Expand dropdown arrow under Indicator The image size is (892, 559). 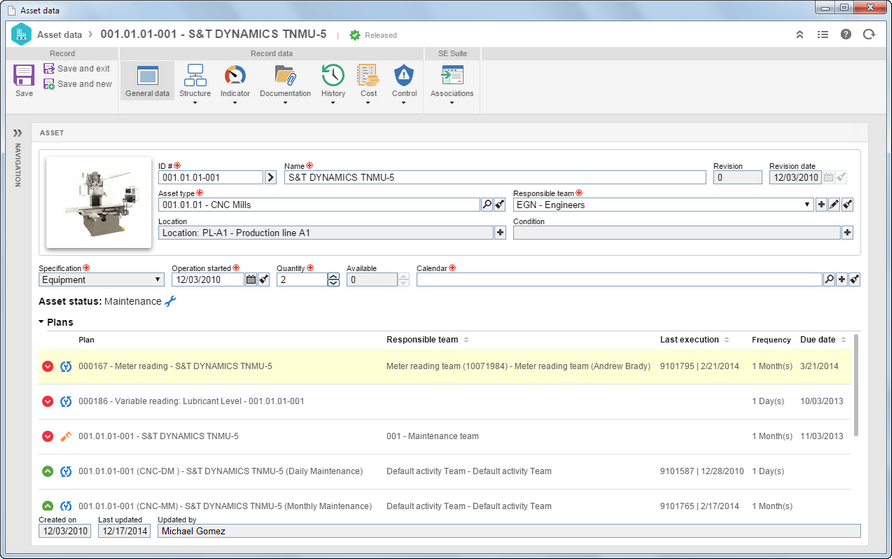(235, 103)
